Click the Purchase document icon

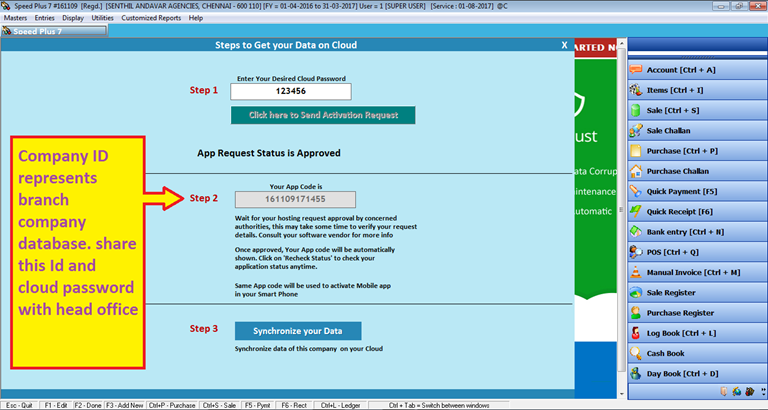636,151
